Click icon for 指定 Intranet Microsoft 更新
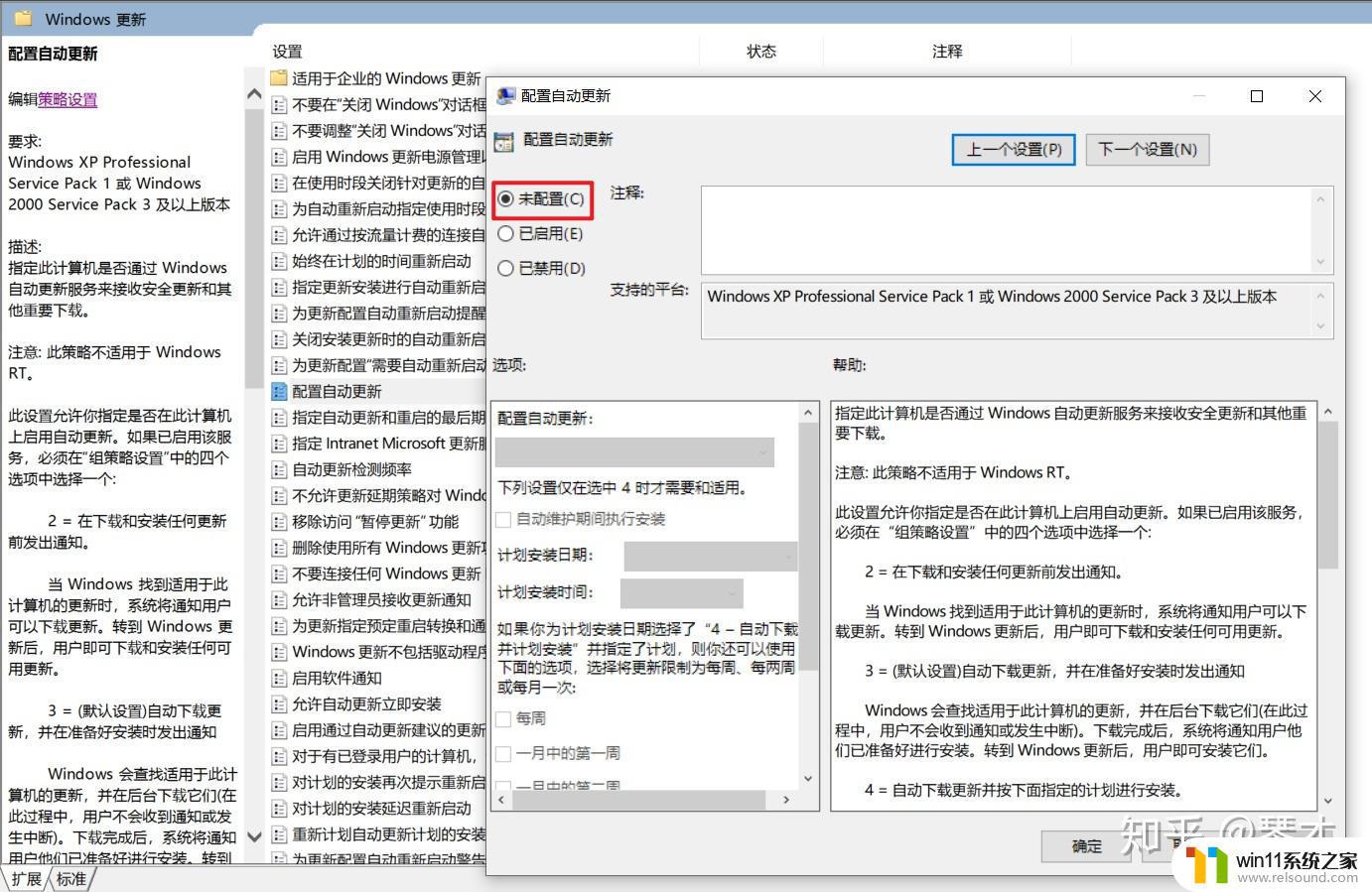 click(279, 444)
